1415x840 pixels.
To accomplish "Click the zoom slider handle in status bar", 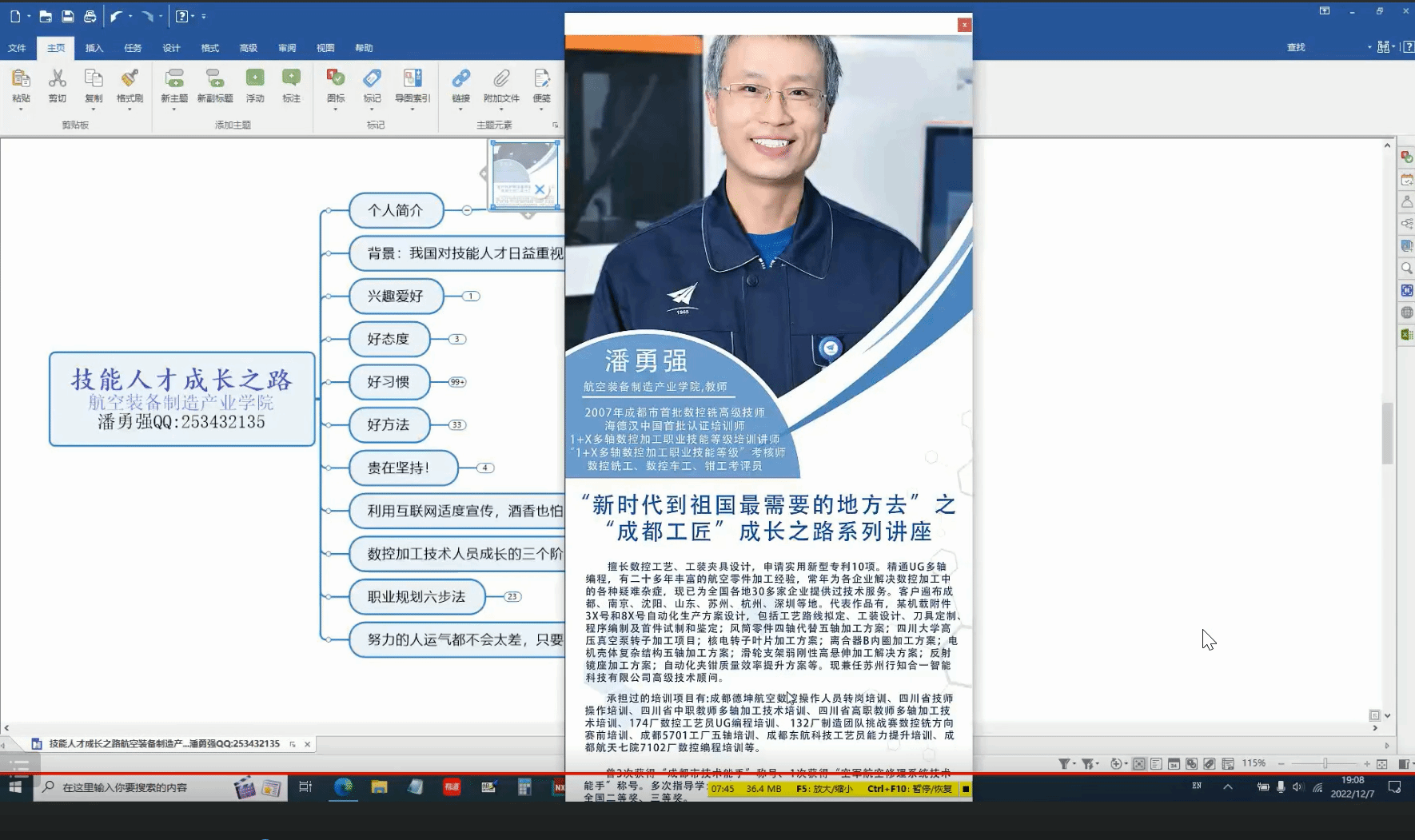I will 1325,764.
